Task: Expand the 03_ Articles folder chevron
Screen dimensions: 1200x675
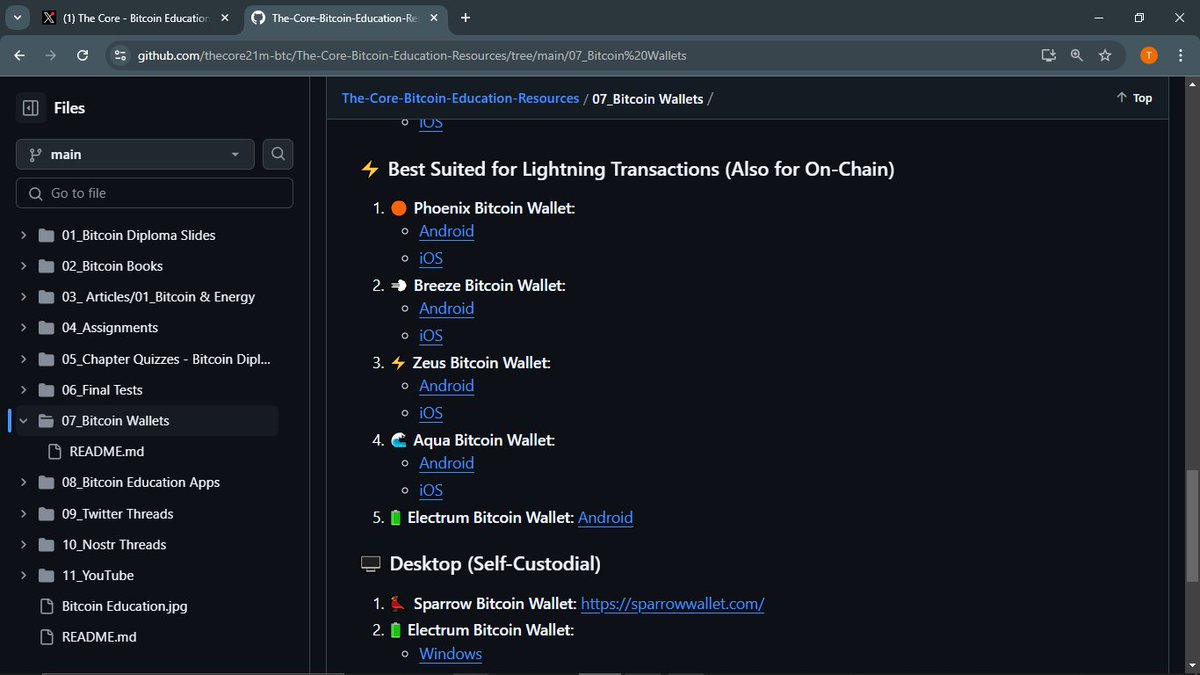Action: (x=22, y=298)
